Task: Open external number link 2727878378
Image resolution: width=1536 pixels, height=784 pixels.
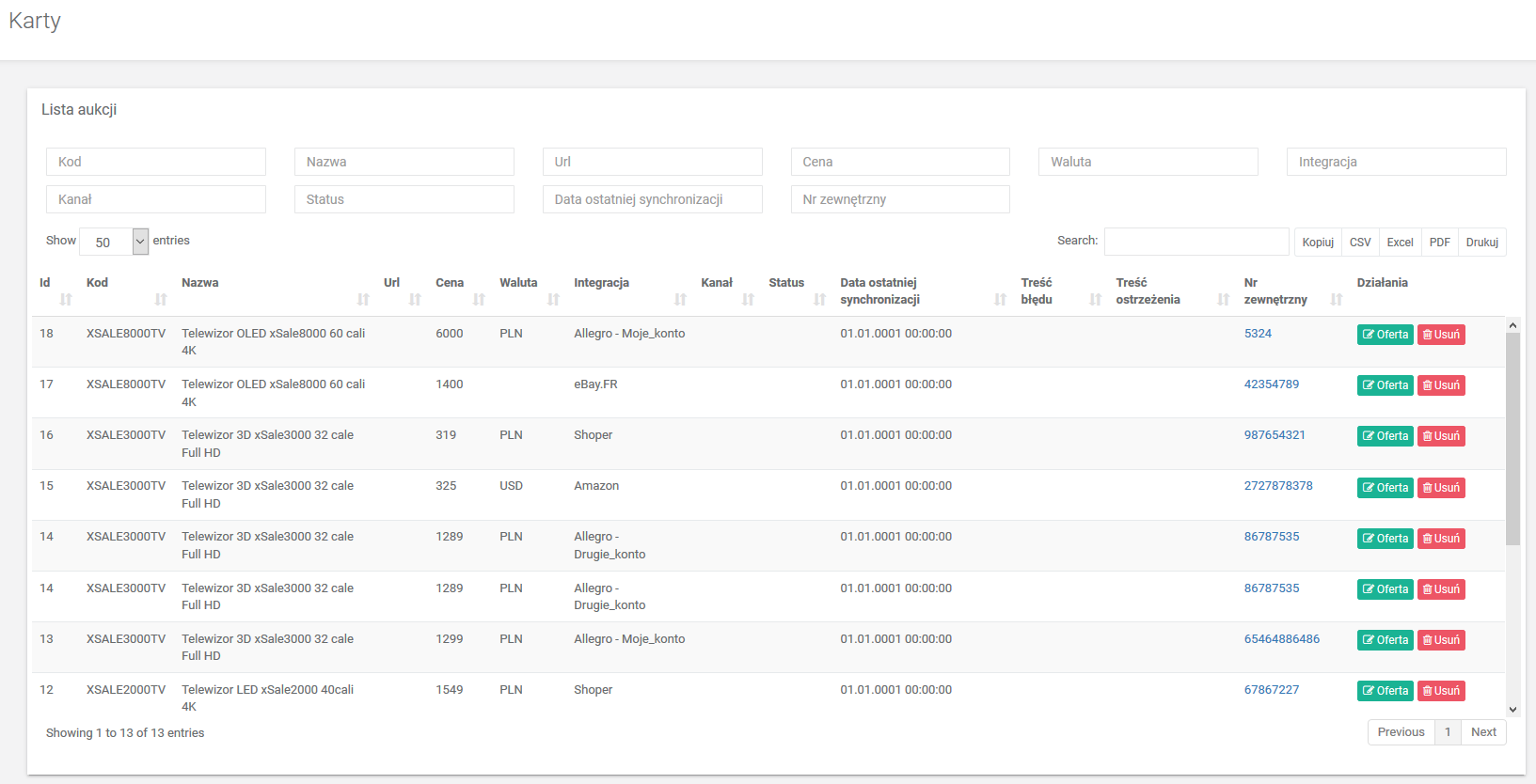Action: click(1277, 486)
